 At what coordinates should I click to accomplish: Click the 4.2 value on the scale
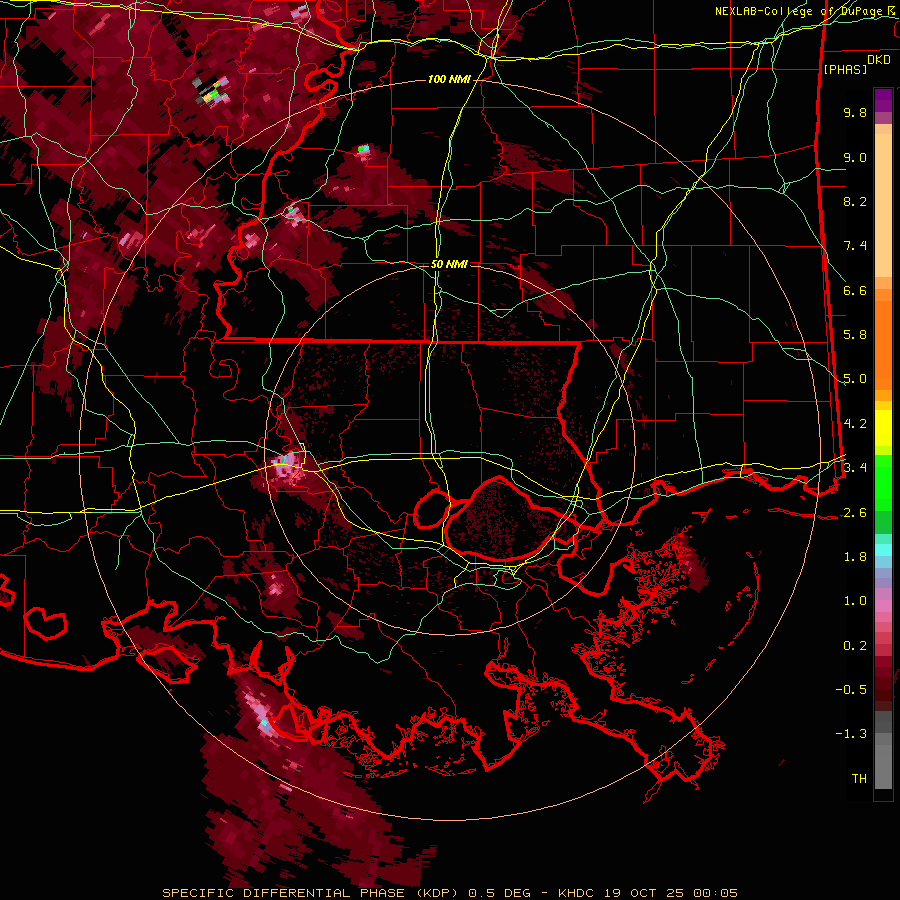[855, 424]
